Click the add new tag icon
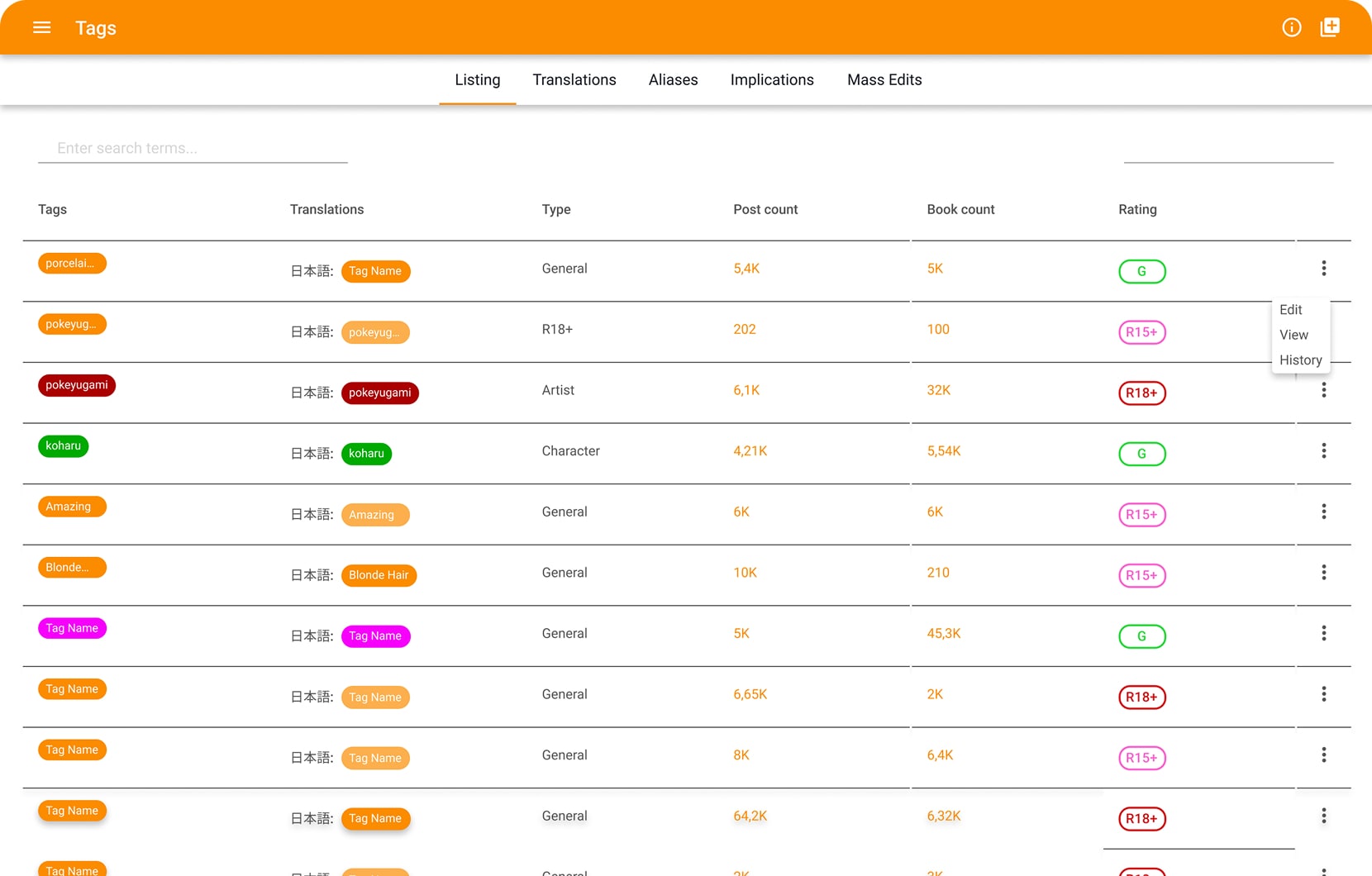 coord(1330,27)
